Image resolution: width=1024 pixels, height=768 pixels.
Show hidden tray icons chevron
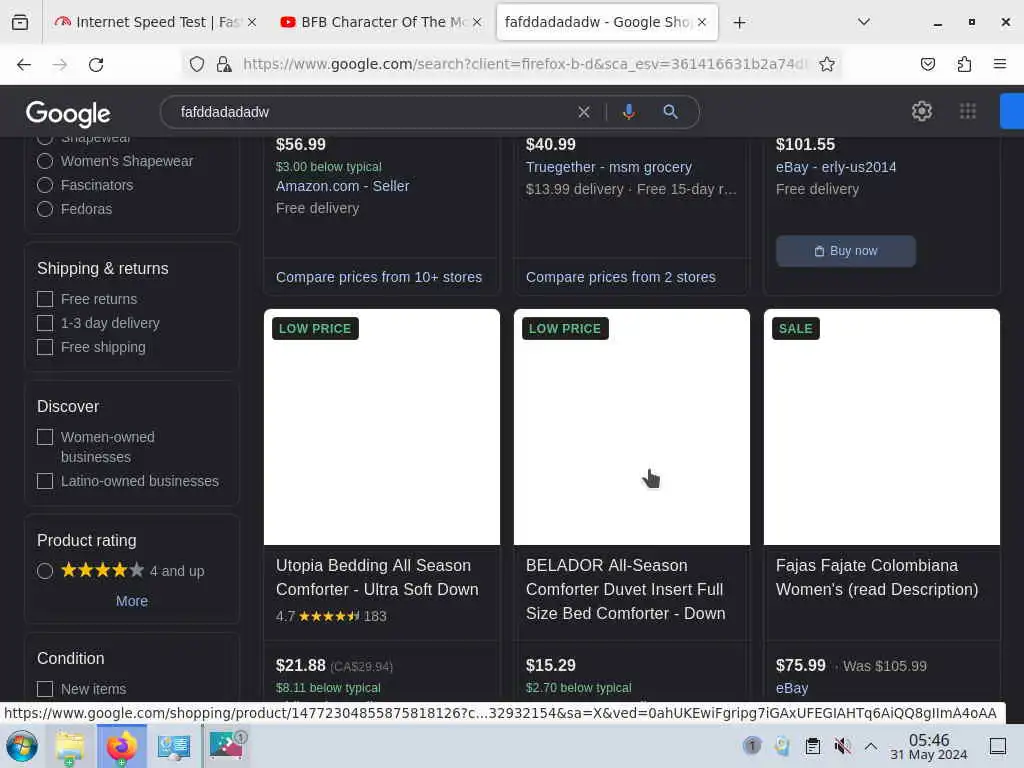(871, 746)
